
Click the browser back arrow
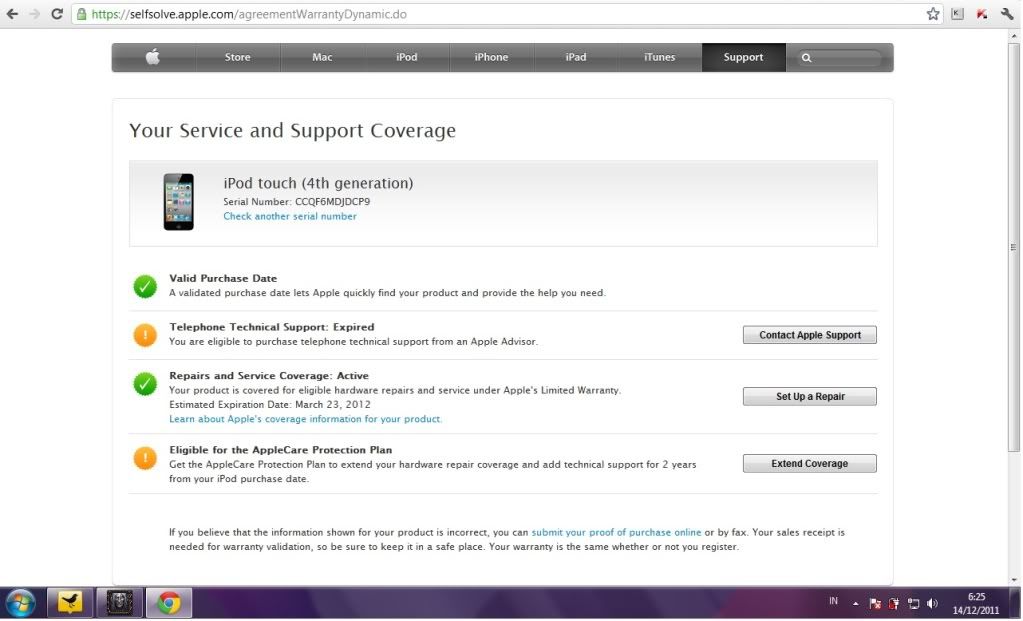[x=12, y=14]
